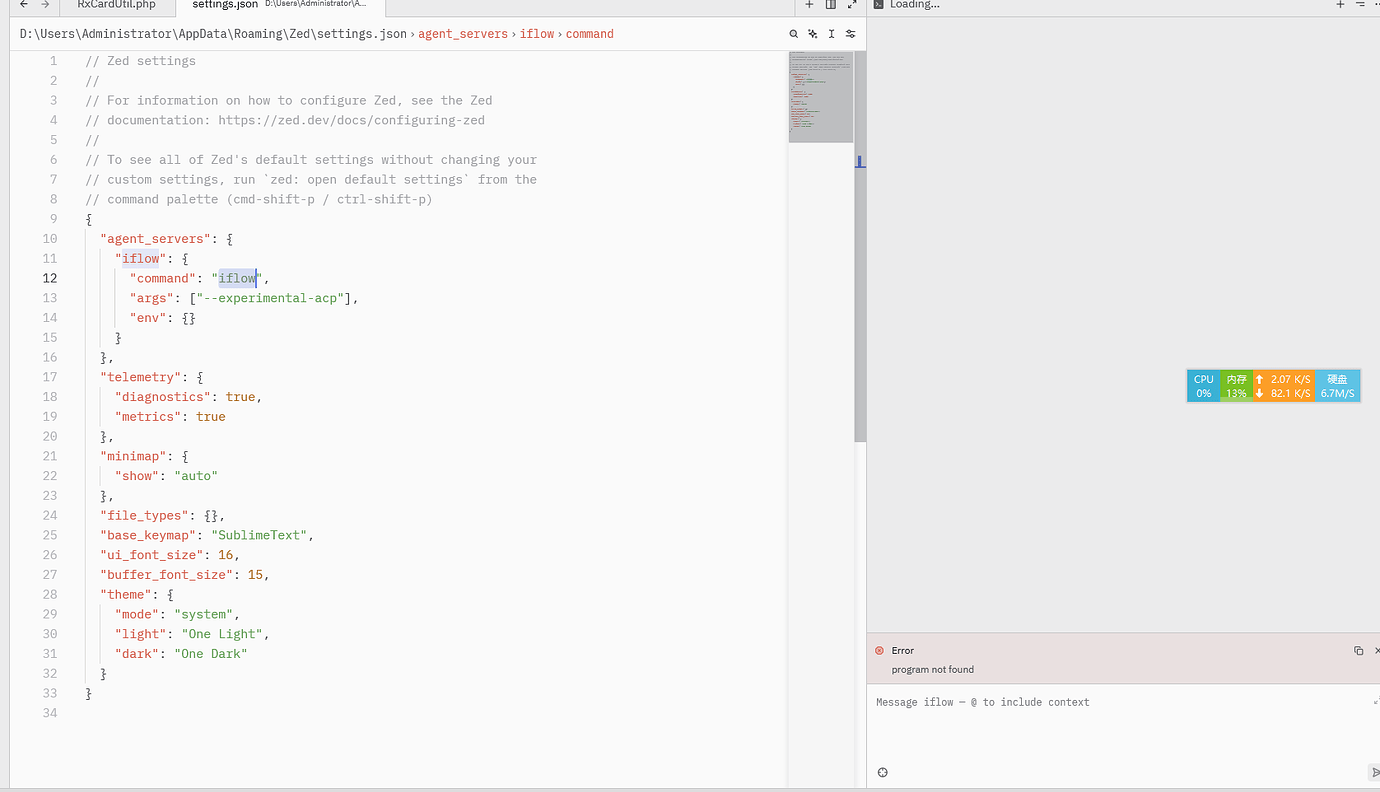Switch to the RxCardUtil.php tab

click(116, 5)
